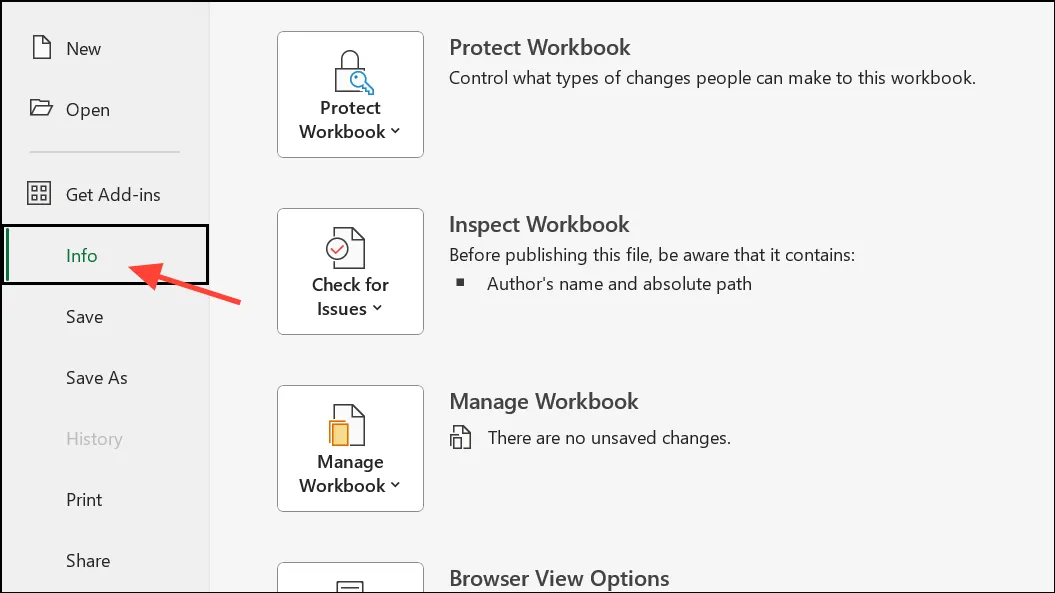This screenshot has height=593, width=1055.
Task: Click the Inspect Workbook heading
Action: (539, 224)
